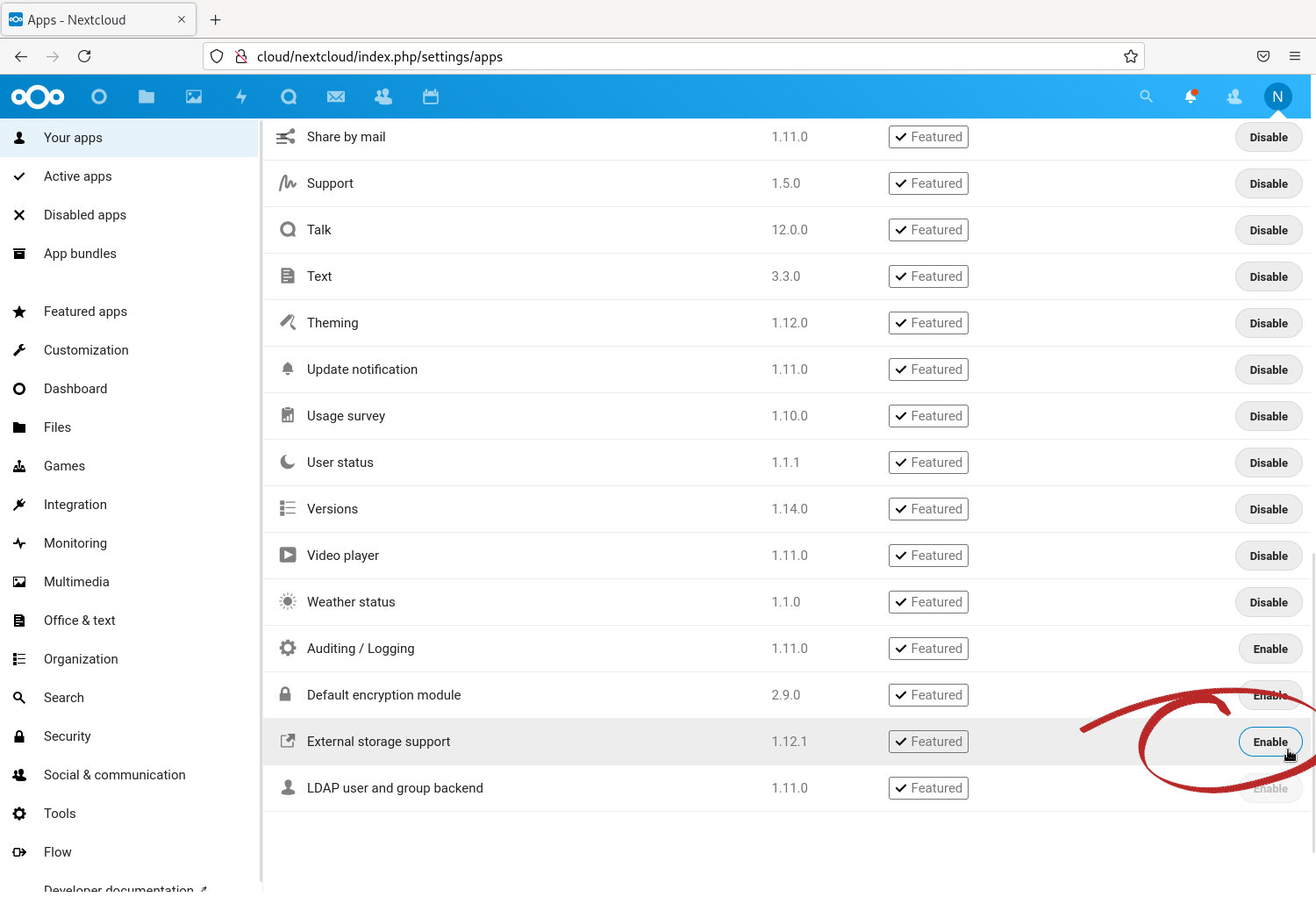Open Firefox hamburger menu
Image resolution: width=1316 pixels, height=897 pixels.
click(x=1295, y=56)
